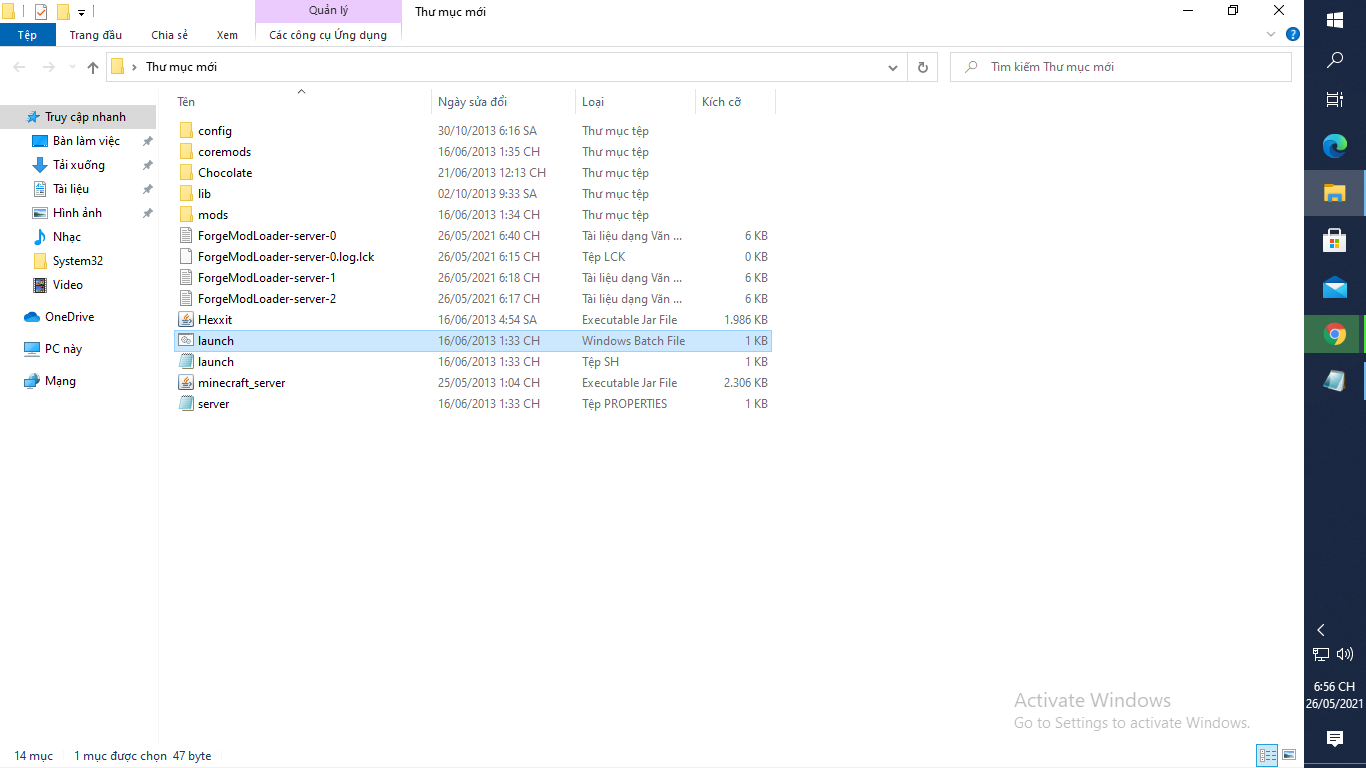Open the config folder
Screen dimensions: 1366x768
[x=473, y=131]
